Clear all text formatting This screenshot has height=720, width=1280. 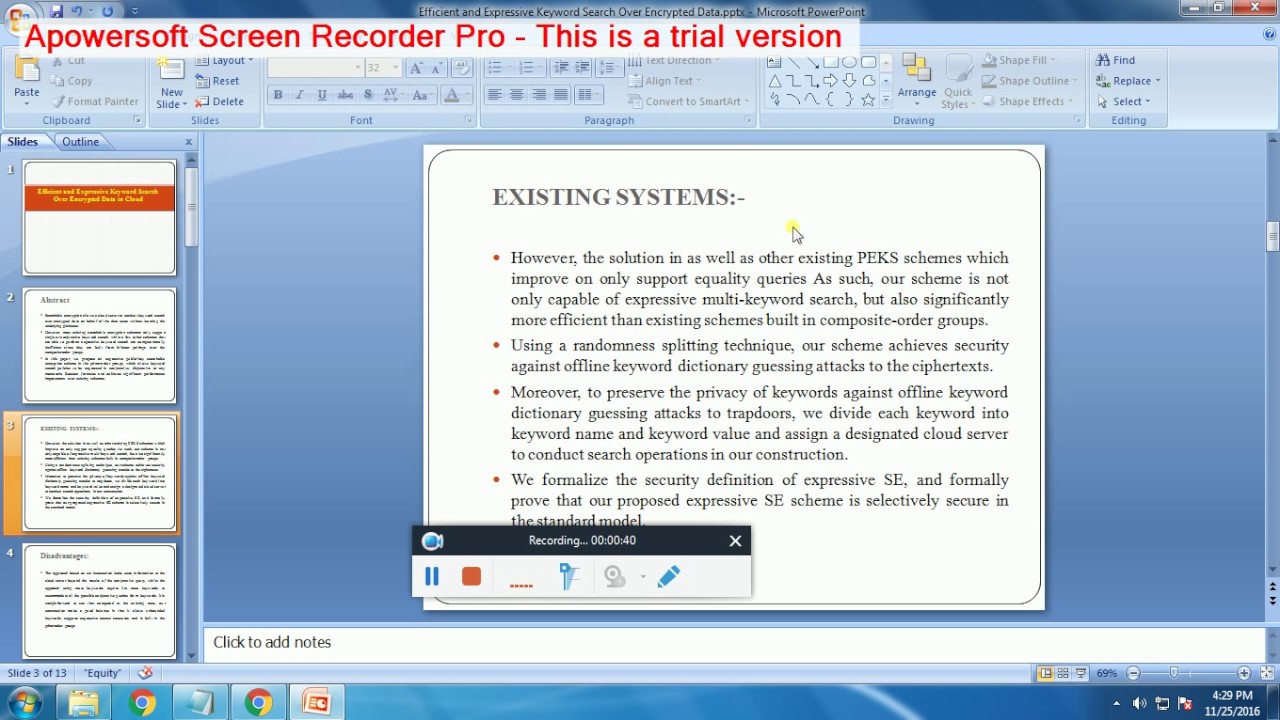[x=462, y=68]
